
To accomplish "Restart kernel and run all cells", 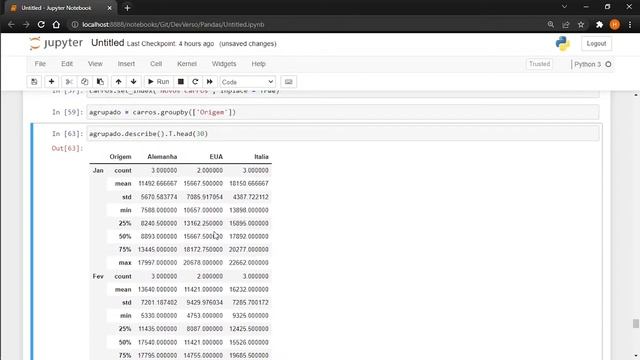I will coord(210,82).
